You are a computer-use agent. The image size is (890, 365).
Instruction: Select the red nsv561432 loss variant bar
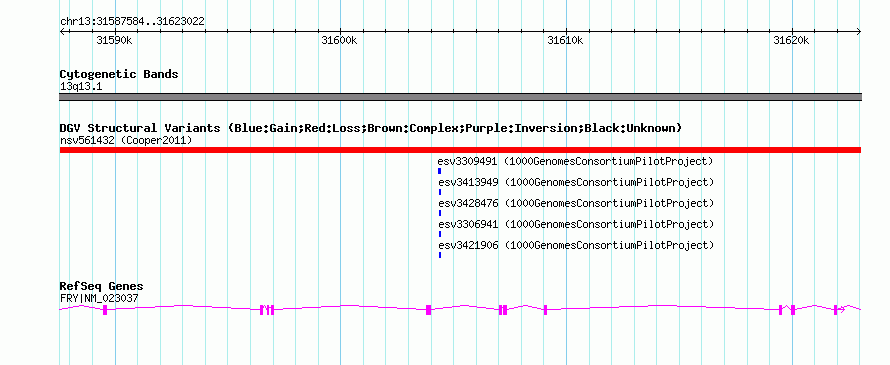(460, 150)
